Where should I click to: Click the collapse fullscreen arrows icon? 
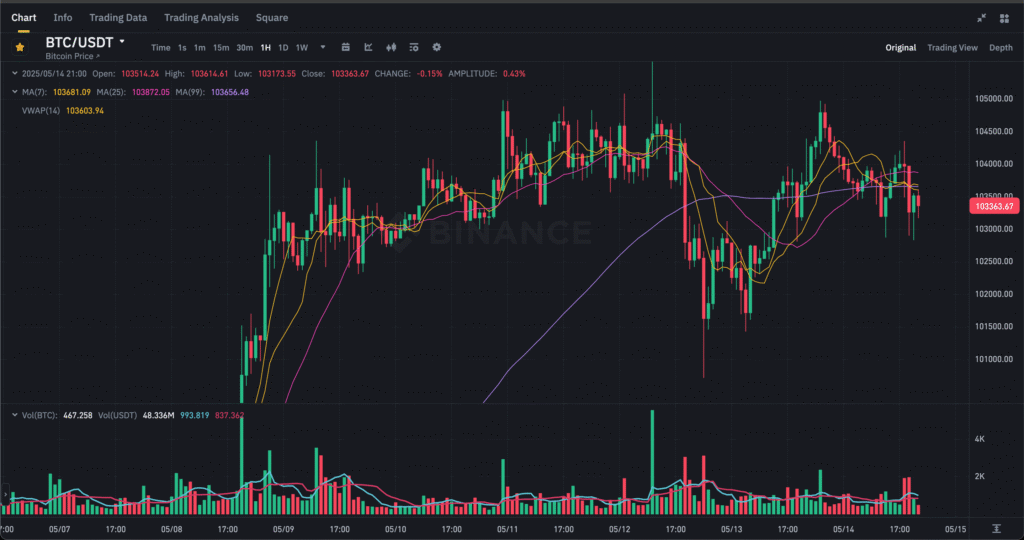click(x=981, y=18)
